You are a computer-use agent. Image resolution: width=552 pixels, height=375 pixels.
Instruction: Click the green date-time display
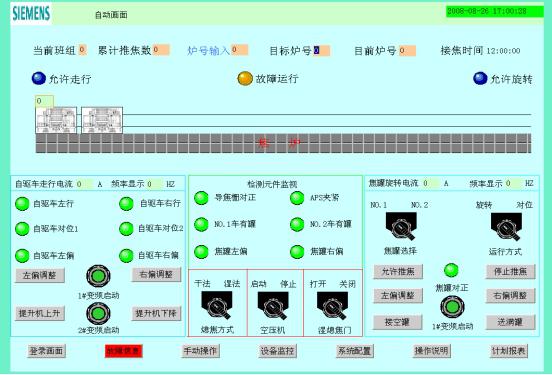(495, 11)
